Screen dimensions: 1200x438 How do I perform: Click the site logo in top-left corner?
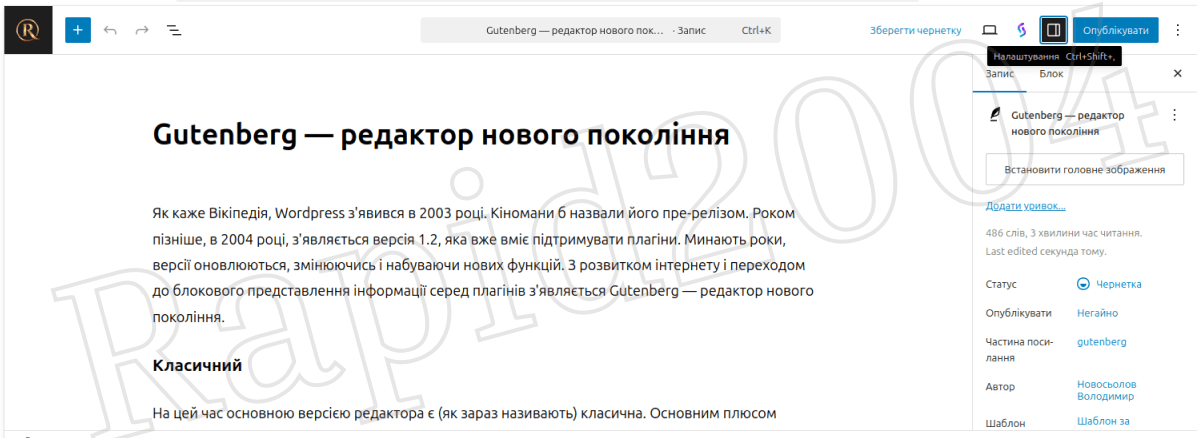26,30
